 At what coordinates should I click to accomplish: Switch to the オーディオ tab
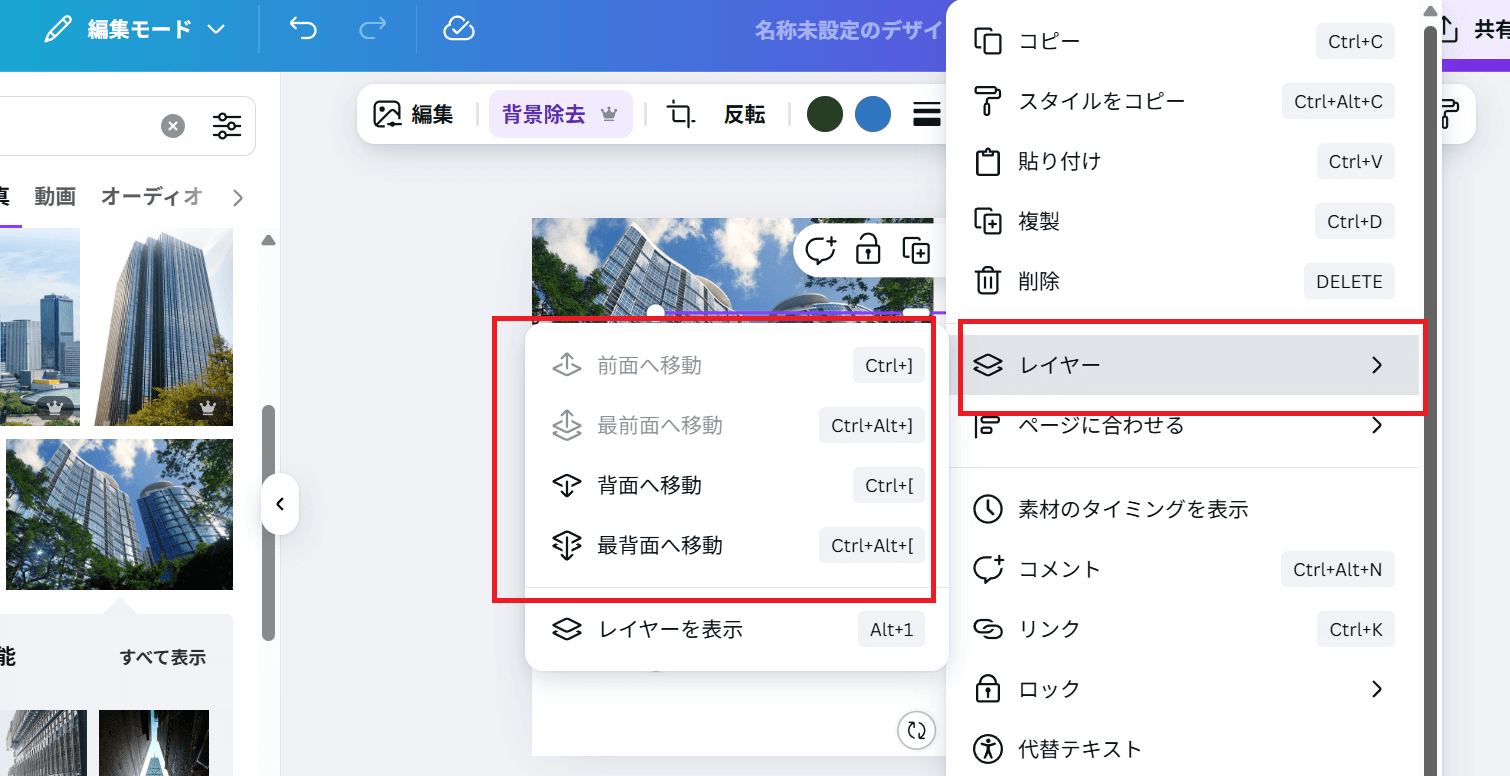tap(151, 197)
